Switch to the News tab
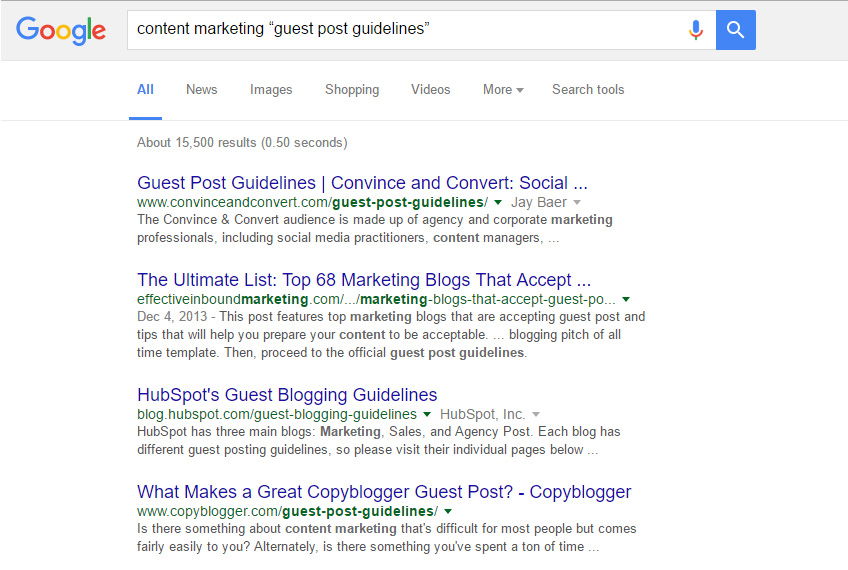 (x=202, y=89)
